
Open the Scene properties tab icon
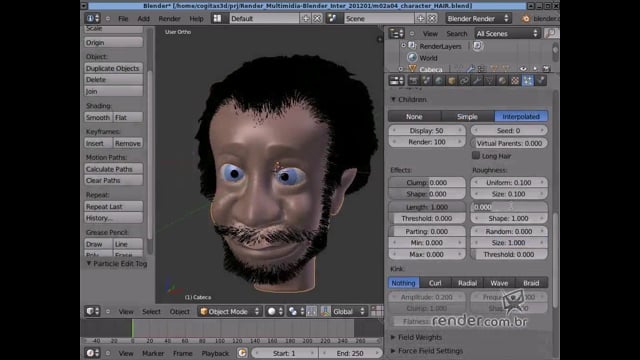pos(426,80)
